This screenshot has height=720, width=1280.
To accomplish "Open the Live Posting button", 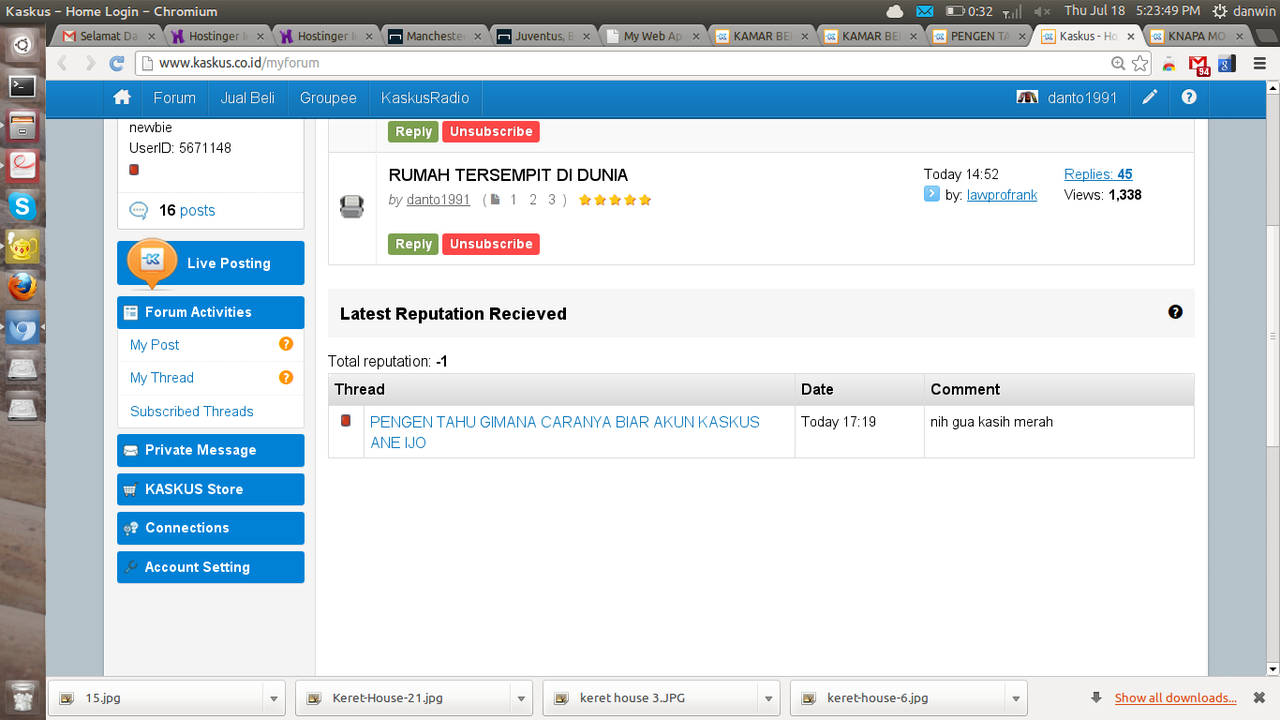I will (x=210, y=263).
